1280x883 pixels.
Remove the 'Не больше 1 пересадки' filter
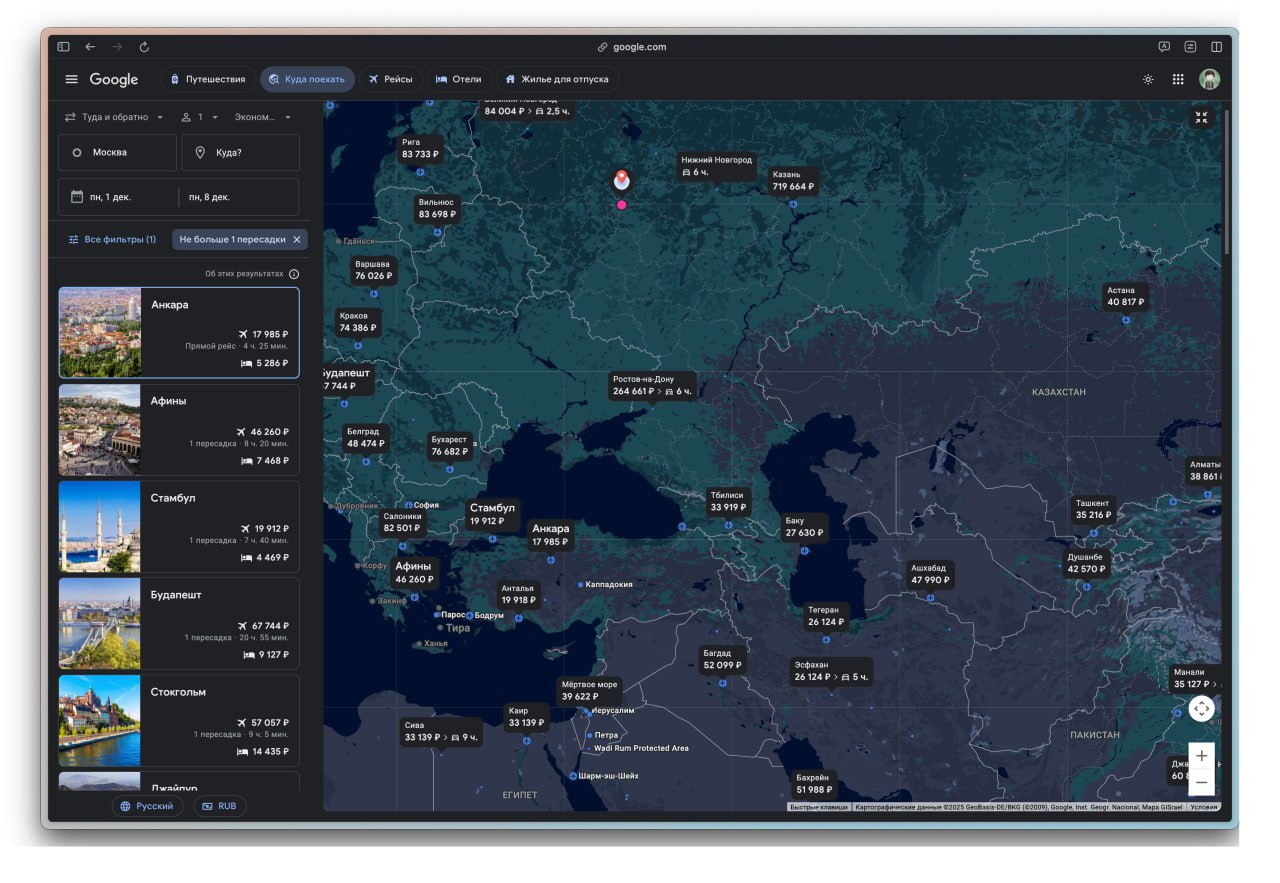pyautogui.click(x=297, y=240)
